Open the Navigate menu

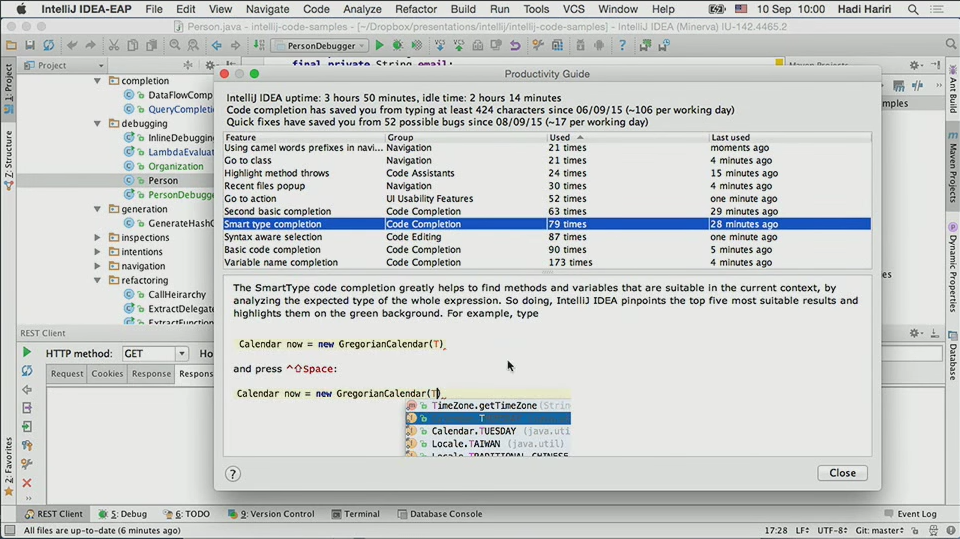268,9
